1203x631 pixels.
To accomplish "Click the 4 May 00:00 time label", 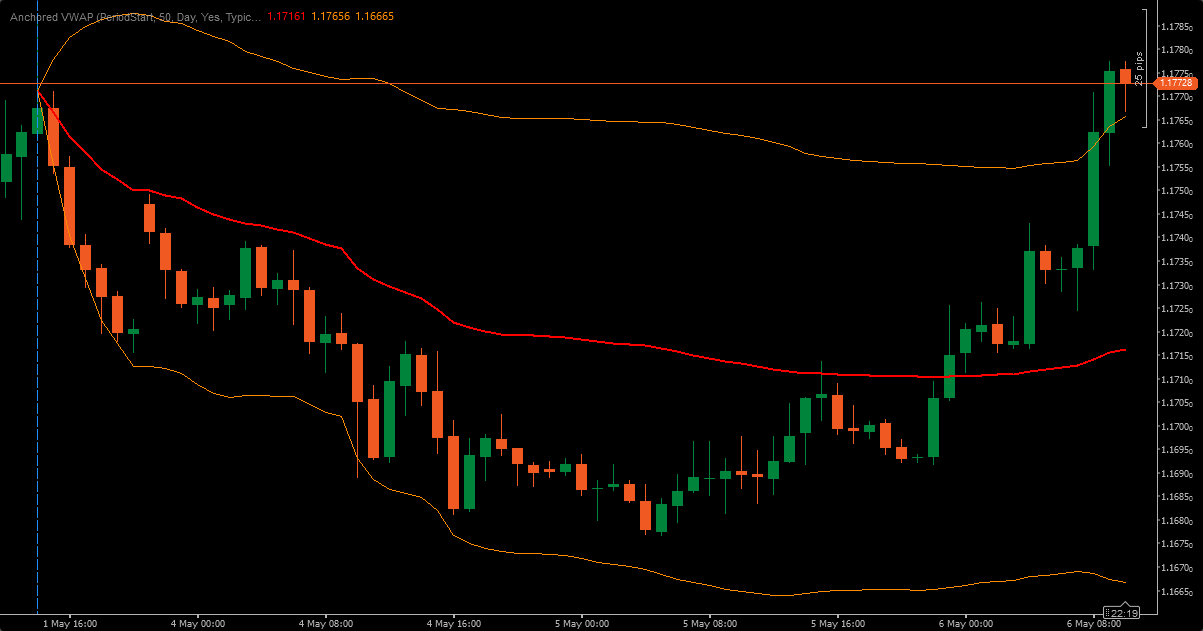I will click(x=198, y=624).
